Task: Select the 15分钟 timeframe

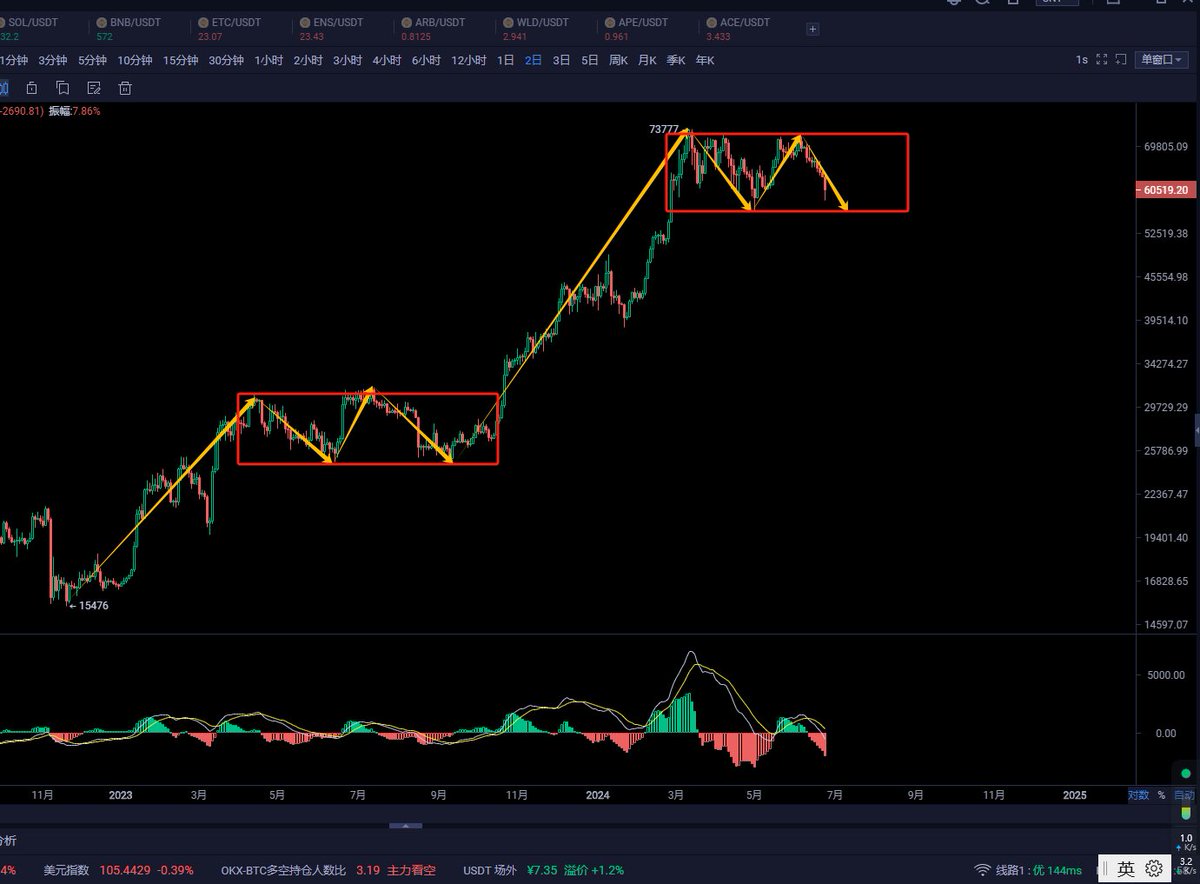Action: point(180,60)
